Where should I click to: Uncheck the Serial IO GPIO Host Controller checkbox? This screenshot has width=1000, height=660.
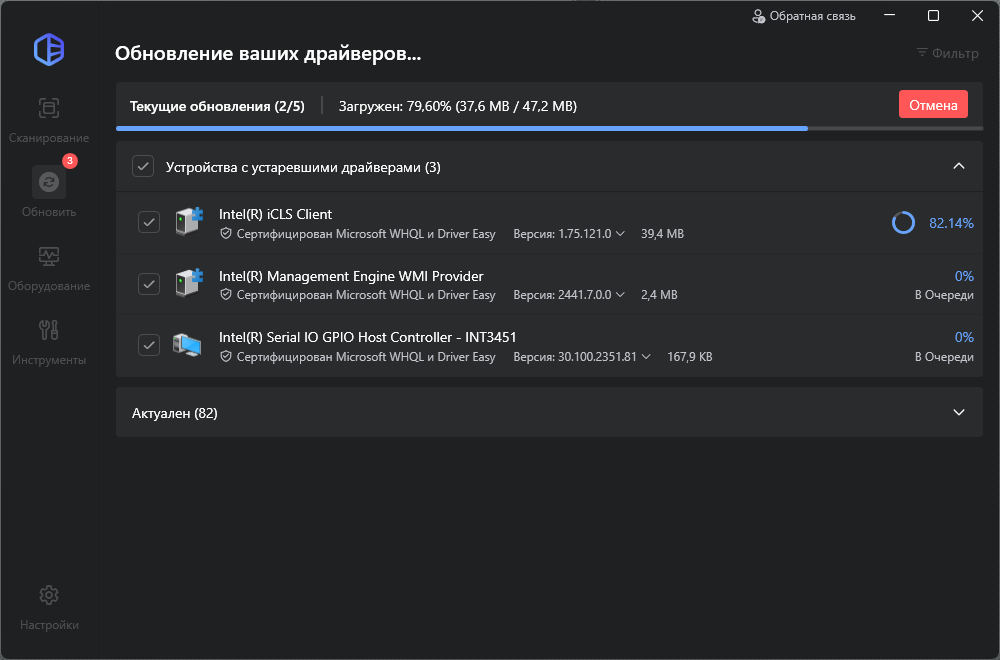149,345
